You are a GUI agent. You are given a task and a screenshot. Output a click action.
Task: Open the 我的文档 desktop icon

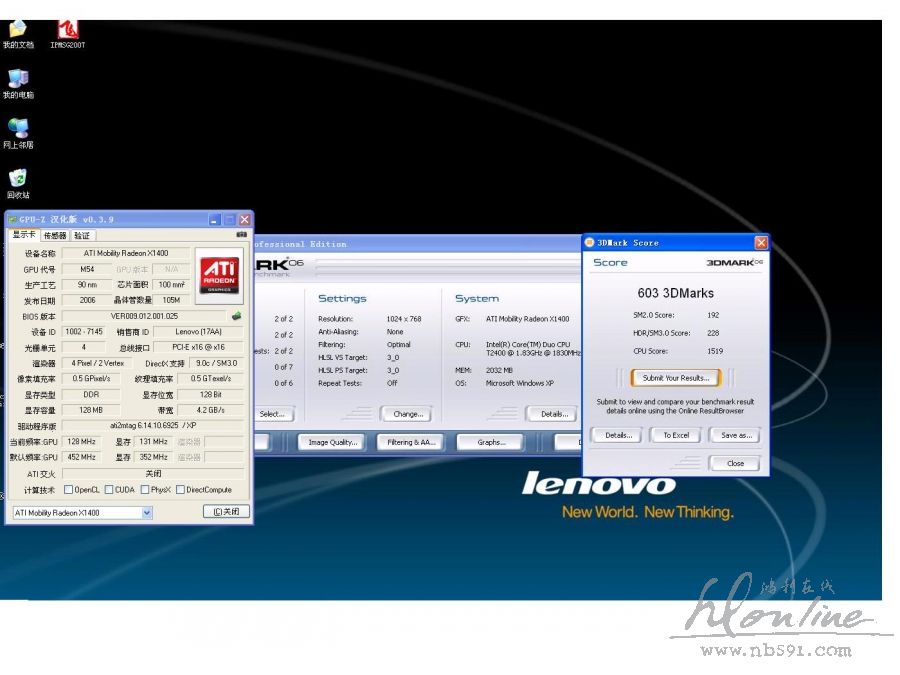pos(18,31)
